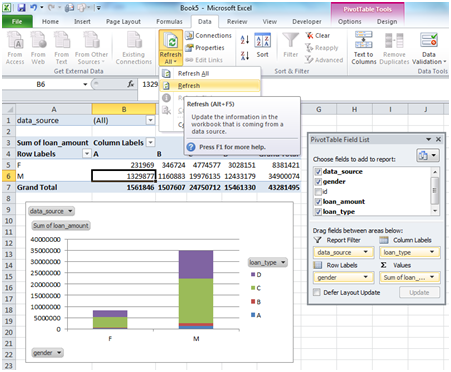Open loan_type field in Column Labels area

coord(410,252)
